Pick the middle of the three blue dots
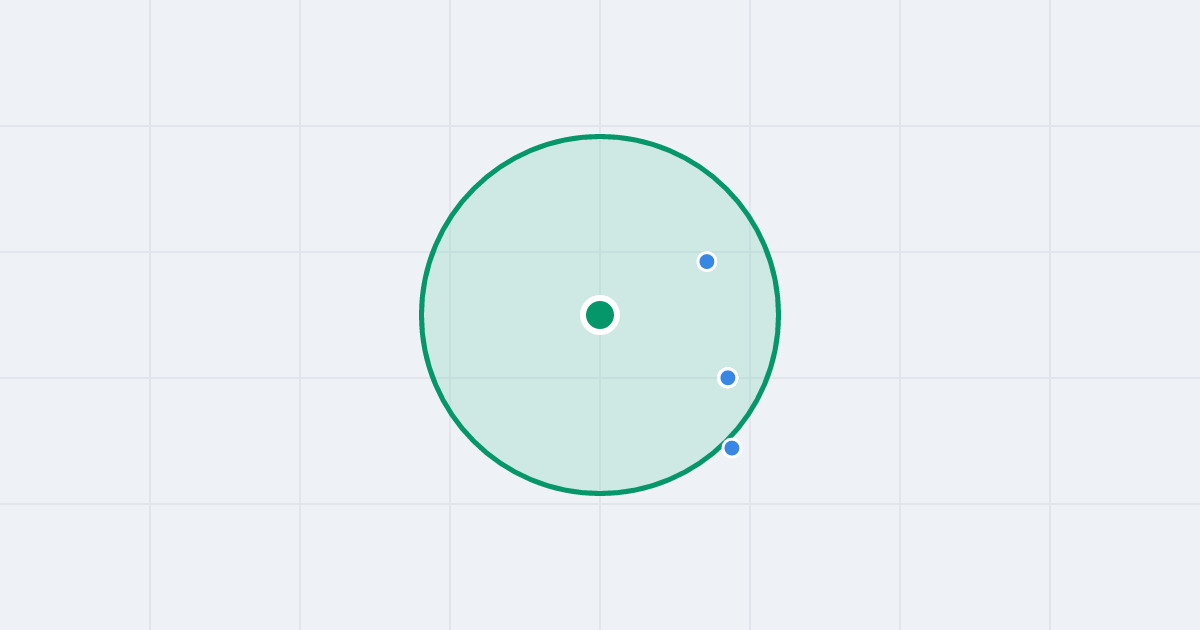This screenshot has width=1200, height=630. (728, 377)
